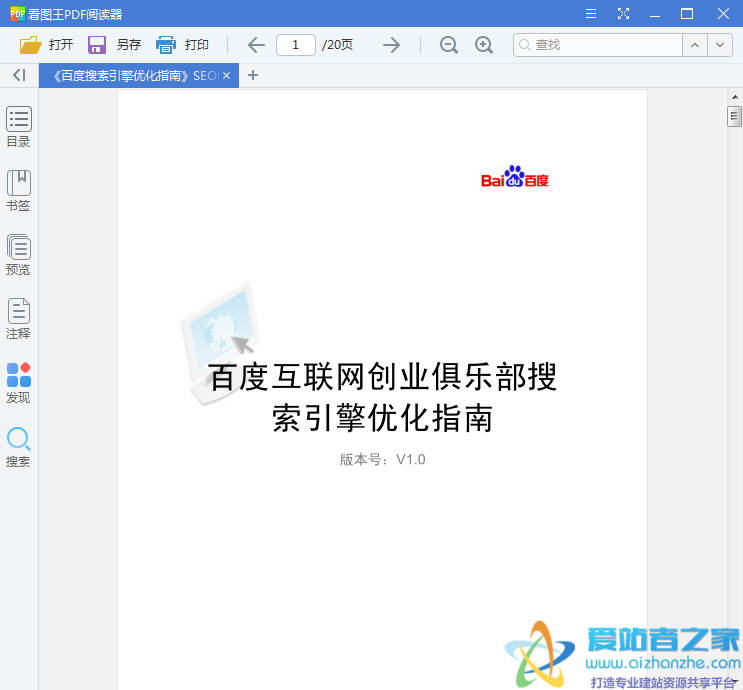743x690 pixels.
Task: Open the 书签 bookmarks panel
Action: (x=18, y=191)
